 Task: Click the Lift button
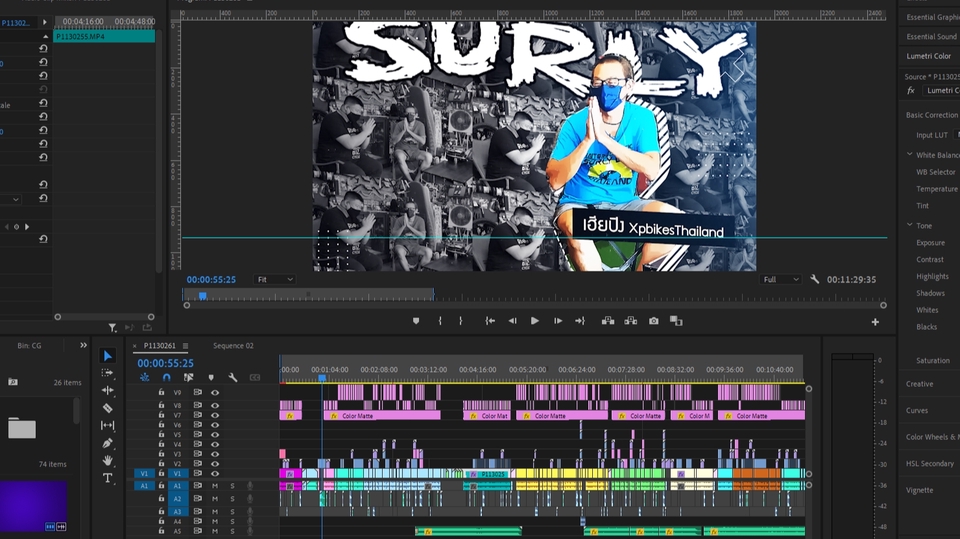608,321
